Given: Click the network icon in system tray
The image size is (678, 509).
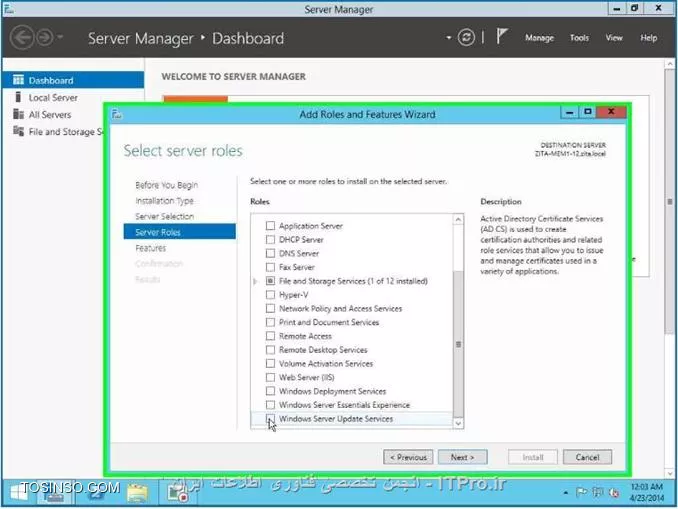Looking at the screenshot, I should (x=598, y=492).
